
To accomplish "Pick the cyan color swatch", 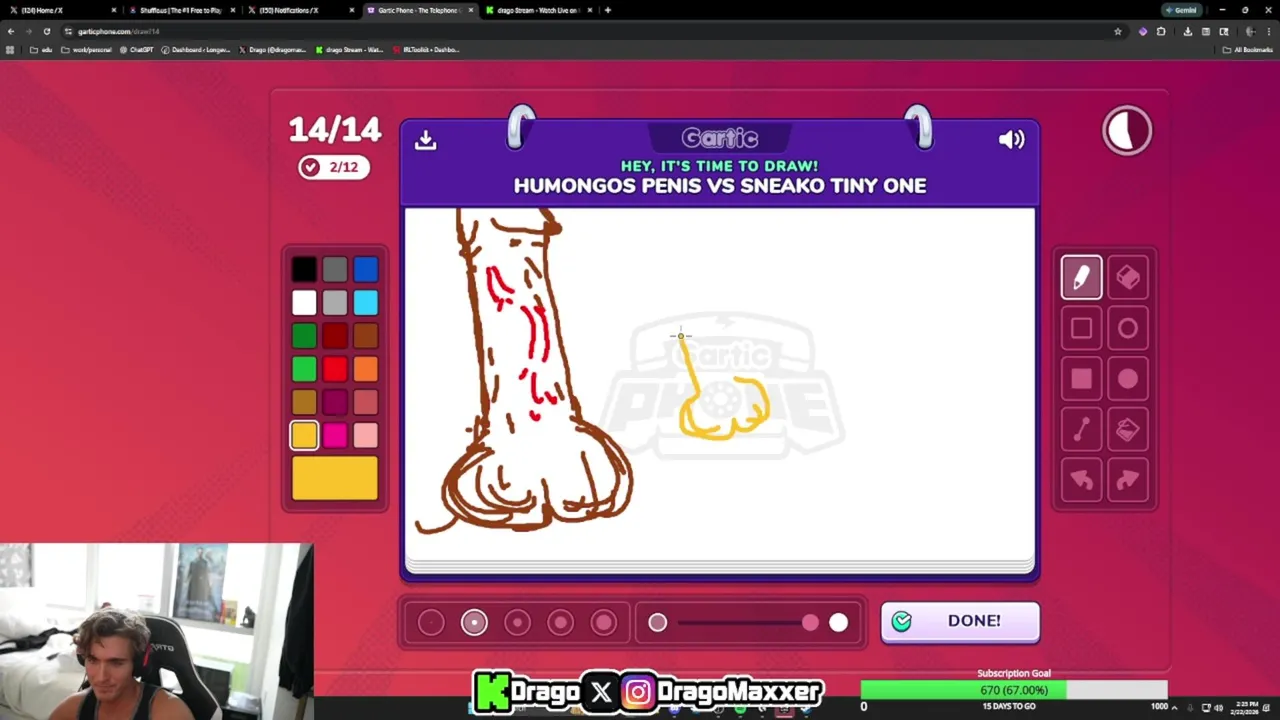I will point(366,302).
